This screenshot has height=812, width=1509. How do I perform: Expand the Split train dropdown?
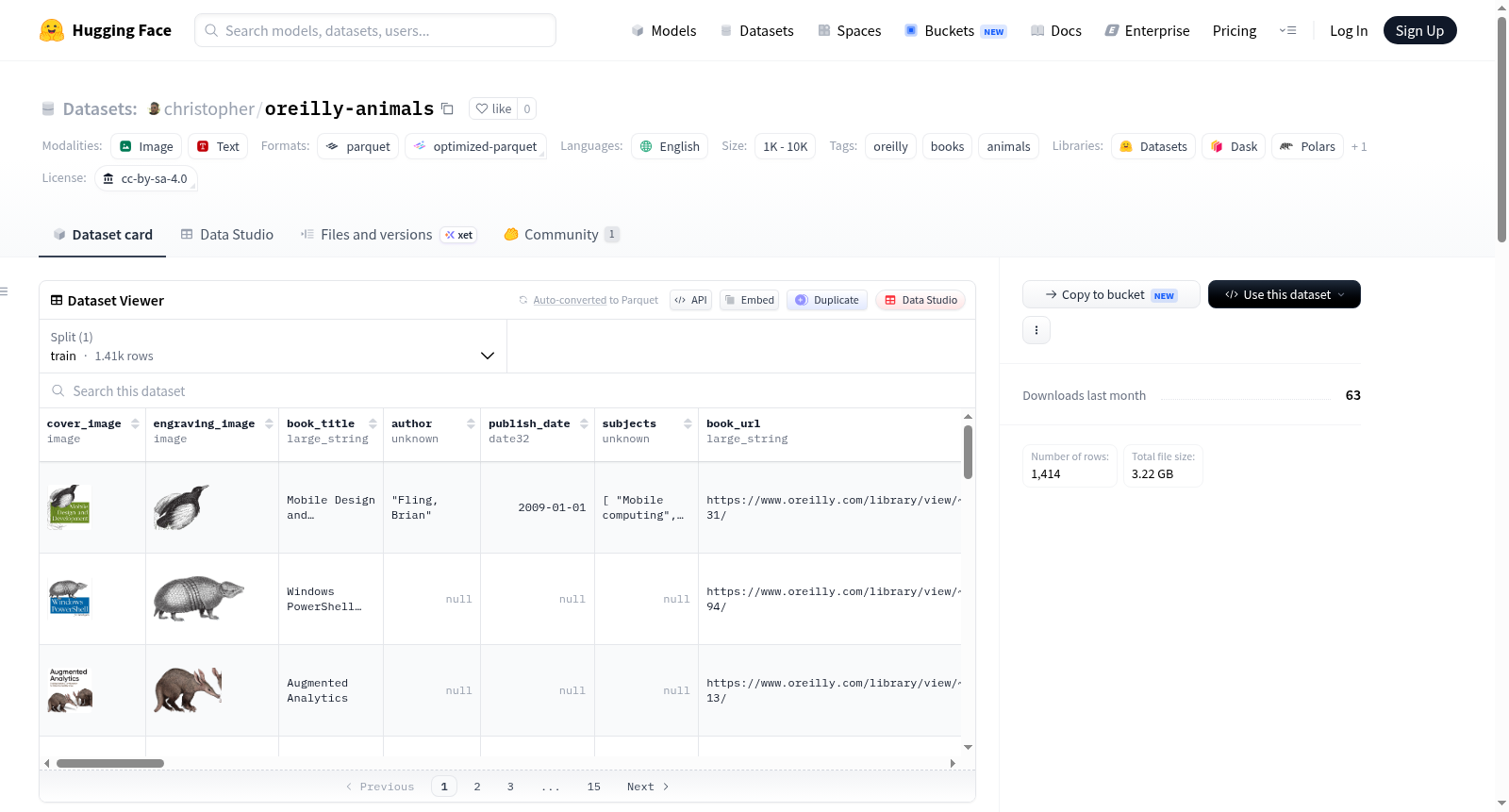273,346
